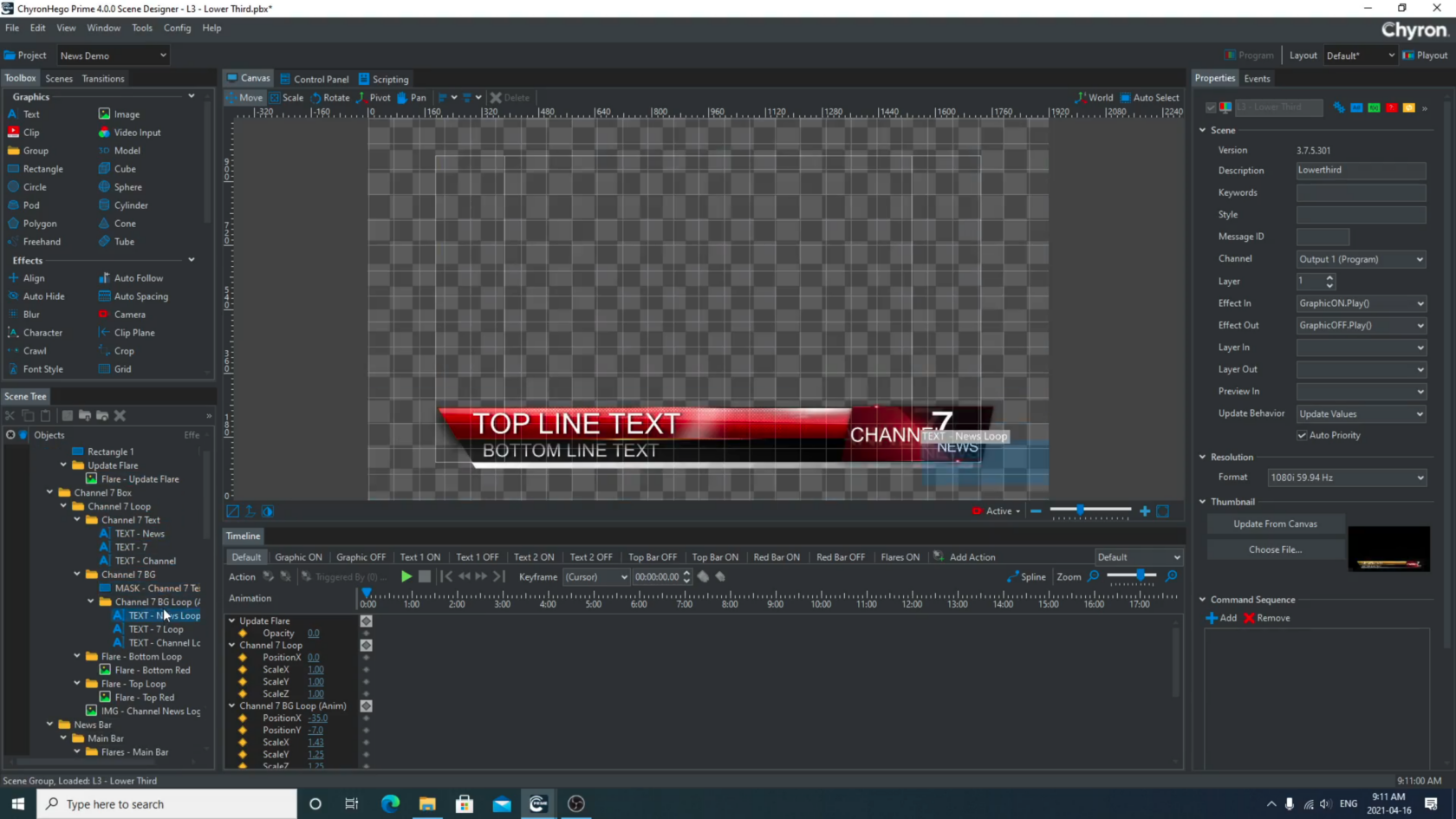
Task: Select the Text tool in Toolbox
Action: (29, 114)
